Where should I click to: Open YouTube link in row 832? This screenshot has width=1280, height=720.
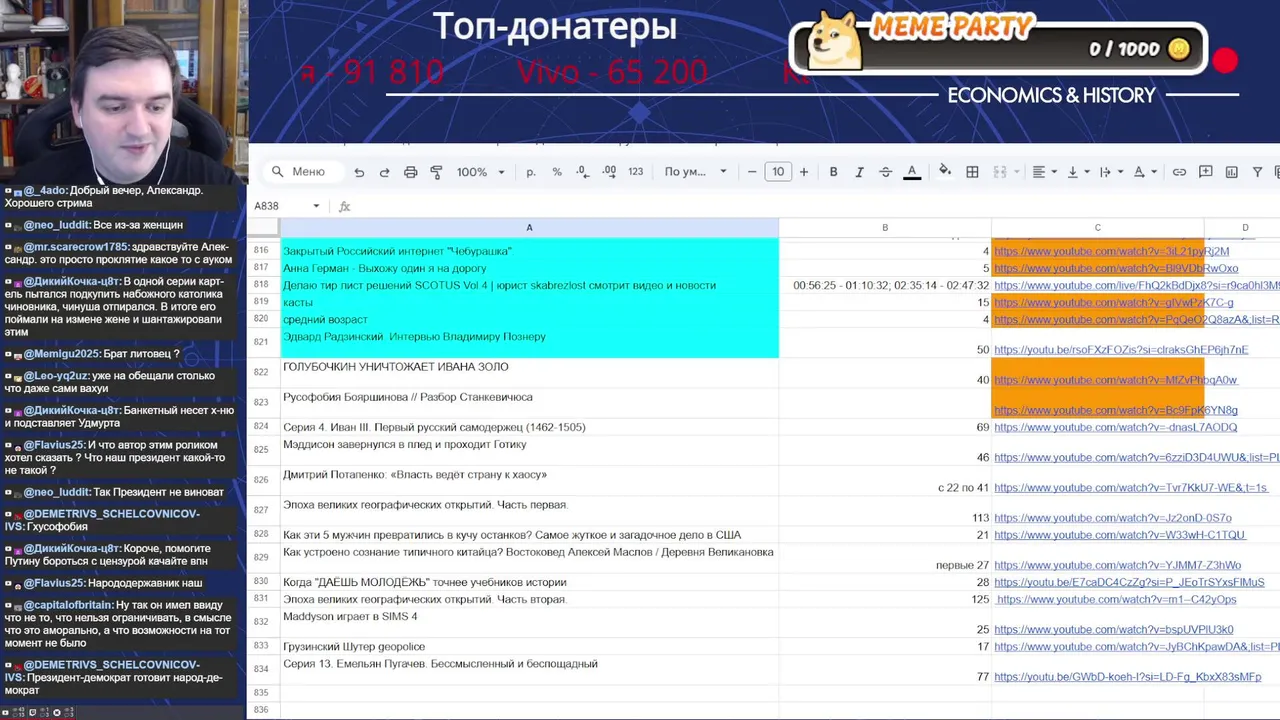pyautogui.click(x=1113, y=630)
